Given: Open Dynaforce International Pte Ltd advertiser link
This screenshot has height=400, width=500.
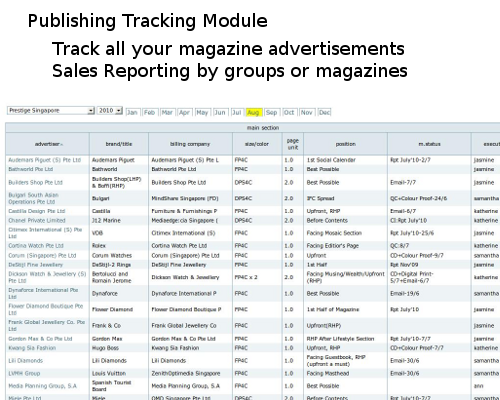Looking at the screenshot, I should click(43, 293).
